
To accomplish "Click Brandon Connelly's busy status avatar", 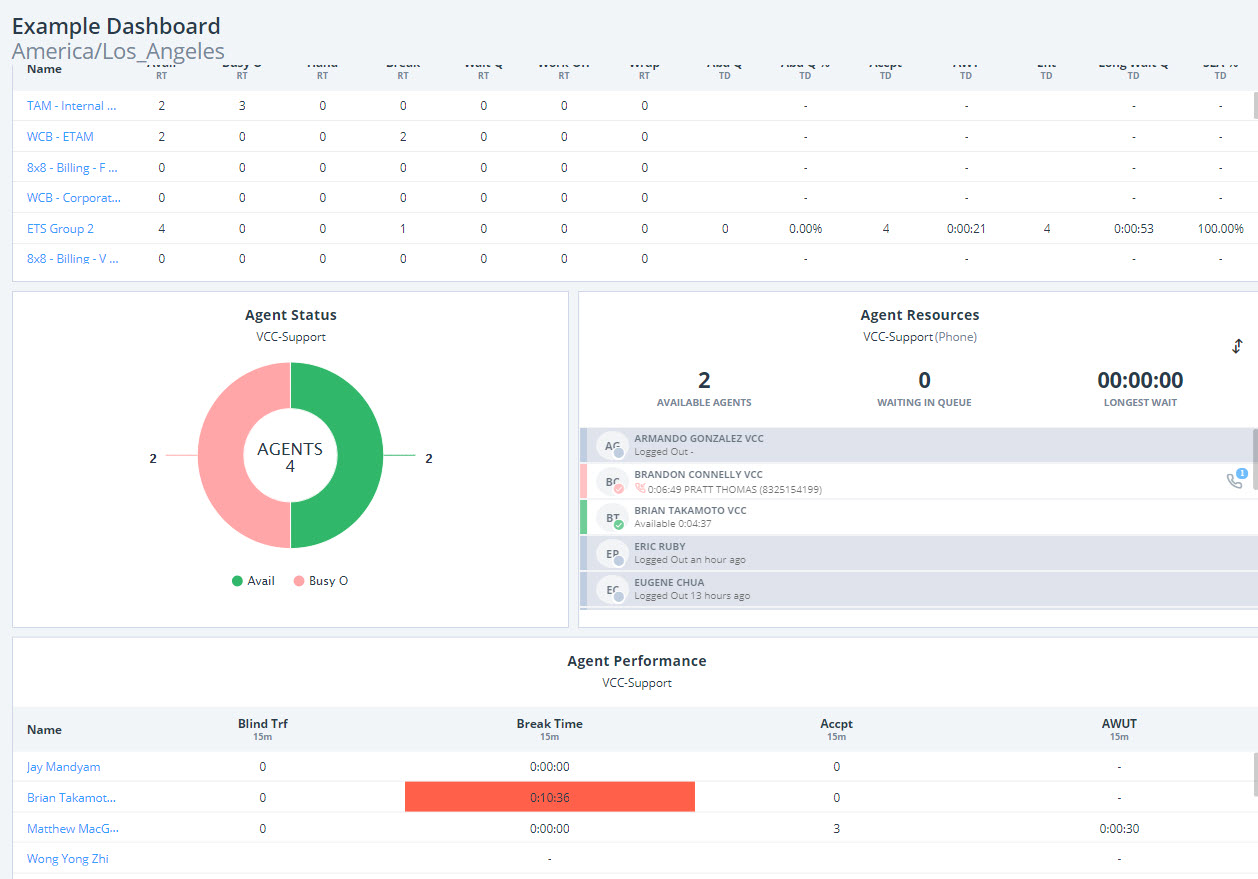I will tap(611, 482).
